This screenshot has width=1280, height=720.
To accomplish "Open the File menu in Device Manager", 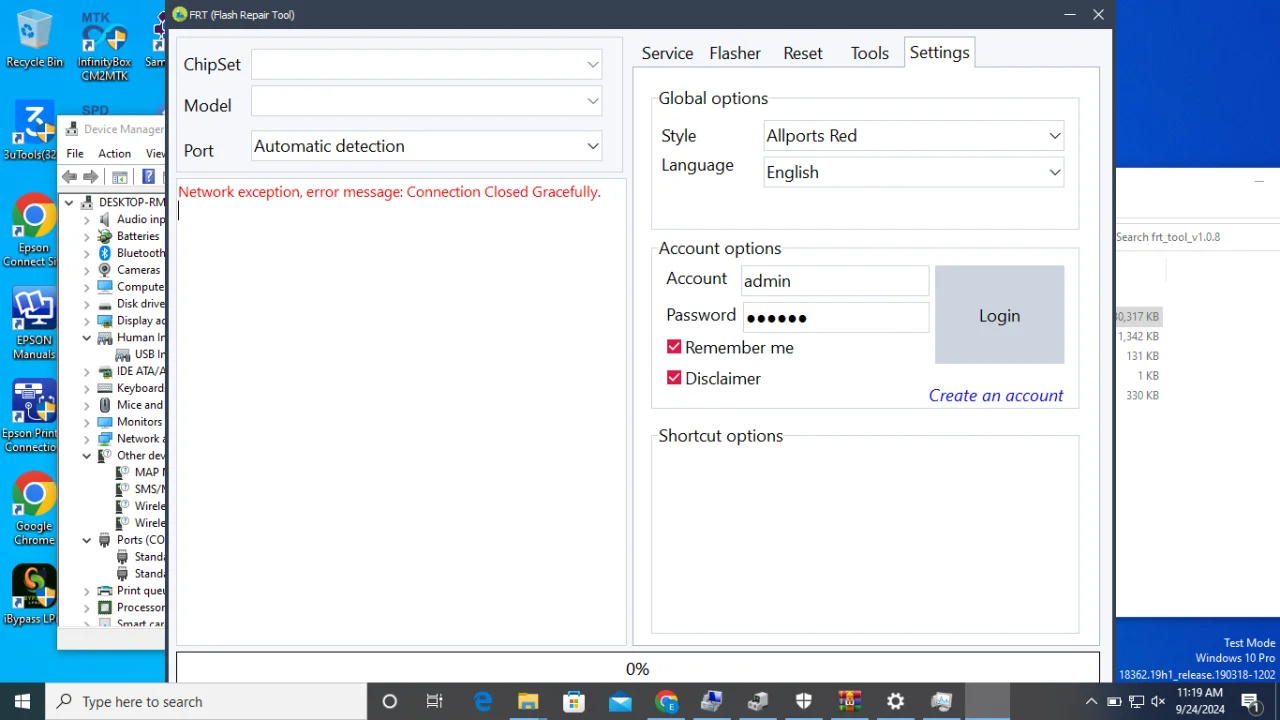I will (x=75, y=153).
